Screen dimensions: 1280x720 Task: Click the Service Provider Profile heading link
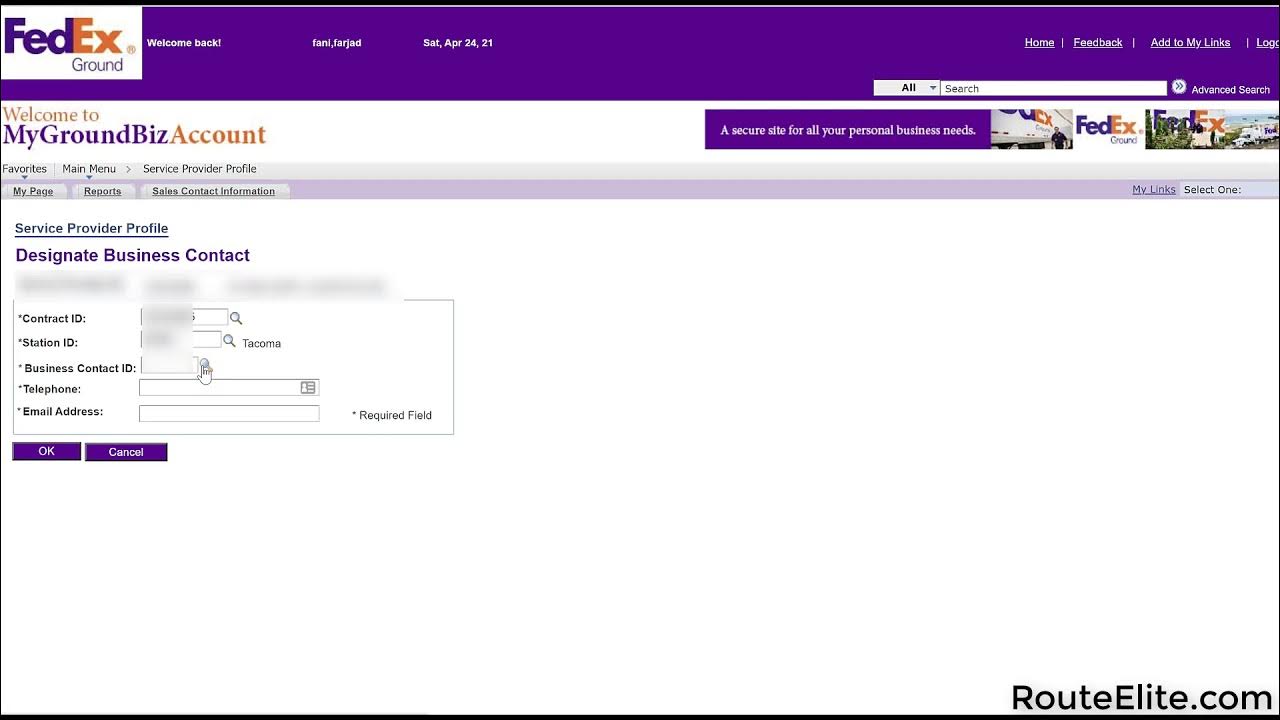pyautogui.click(x=91, y=229)
